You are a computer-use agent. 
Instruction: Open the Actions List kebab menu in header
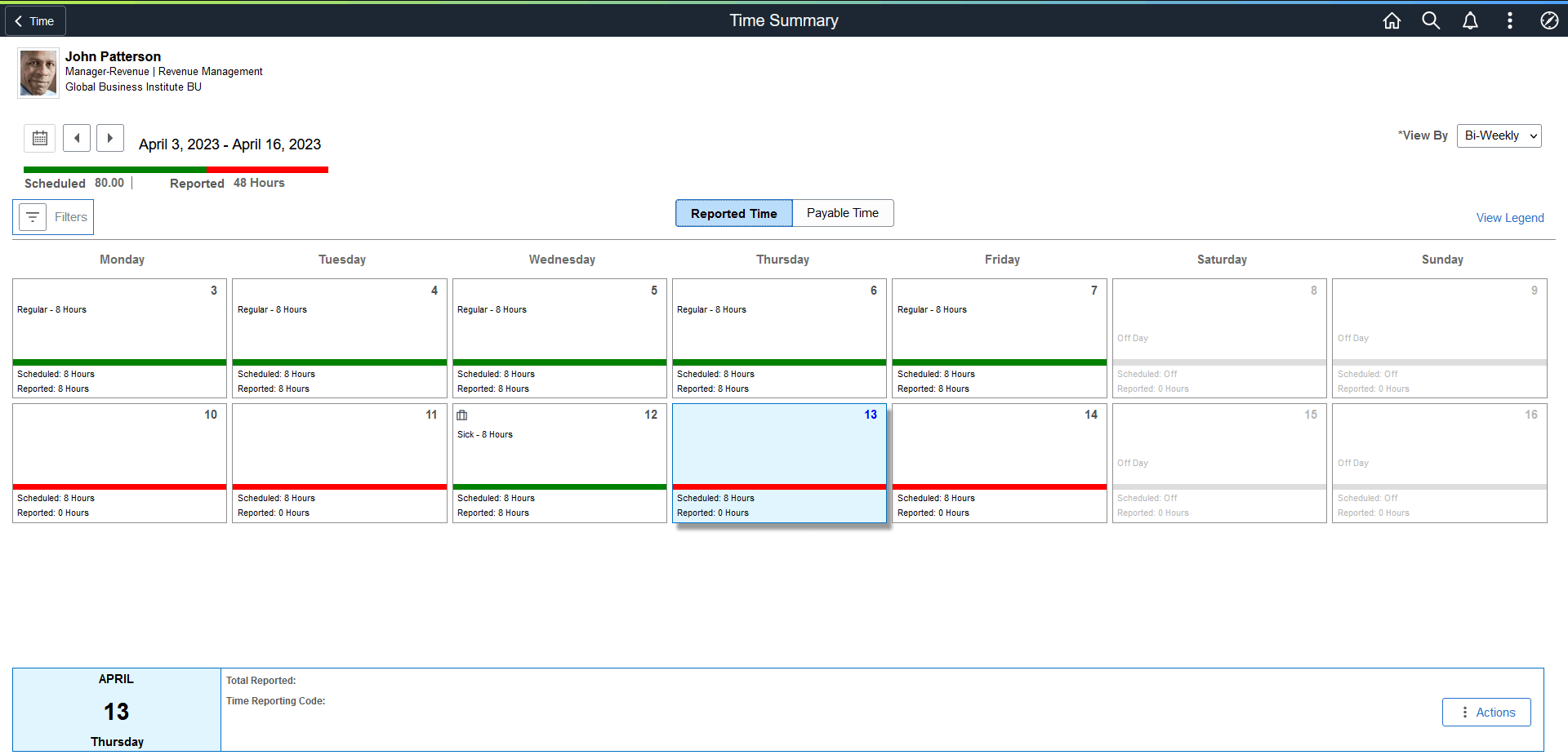coord(1510,20)
